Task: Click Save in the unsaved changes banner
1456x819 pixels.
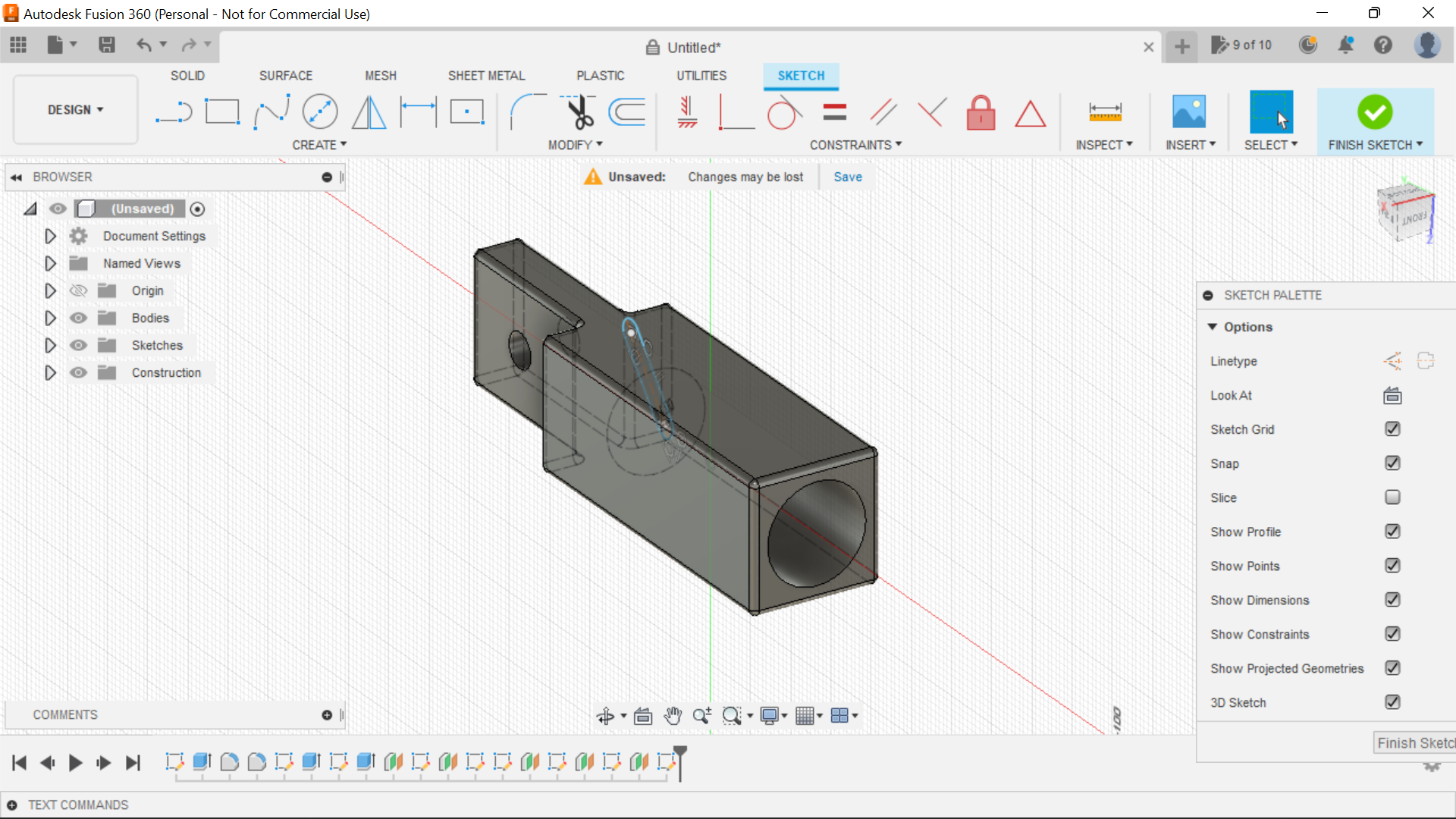Action: pos(847,177)
